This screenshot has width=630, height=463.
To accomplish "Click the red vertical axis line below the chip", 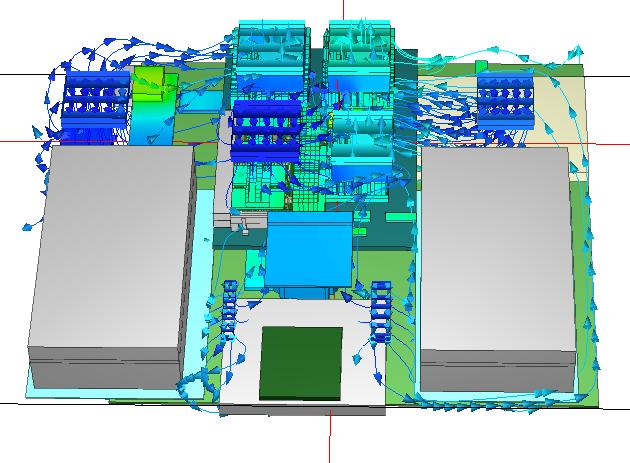I will tap(330, 438).
